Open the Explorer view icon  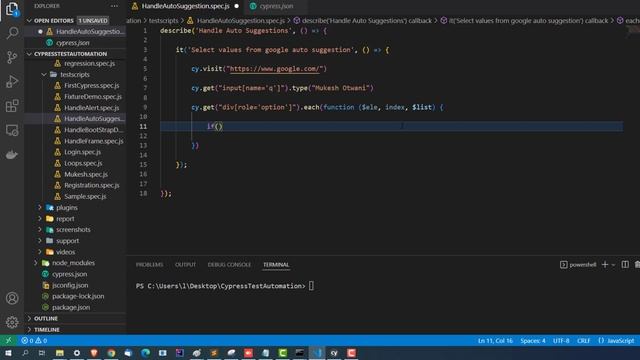[12, 9]
